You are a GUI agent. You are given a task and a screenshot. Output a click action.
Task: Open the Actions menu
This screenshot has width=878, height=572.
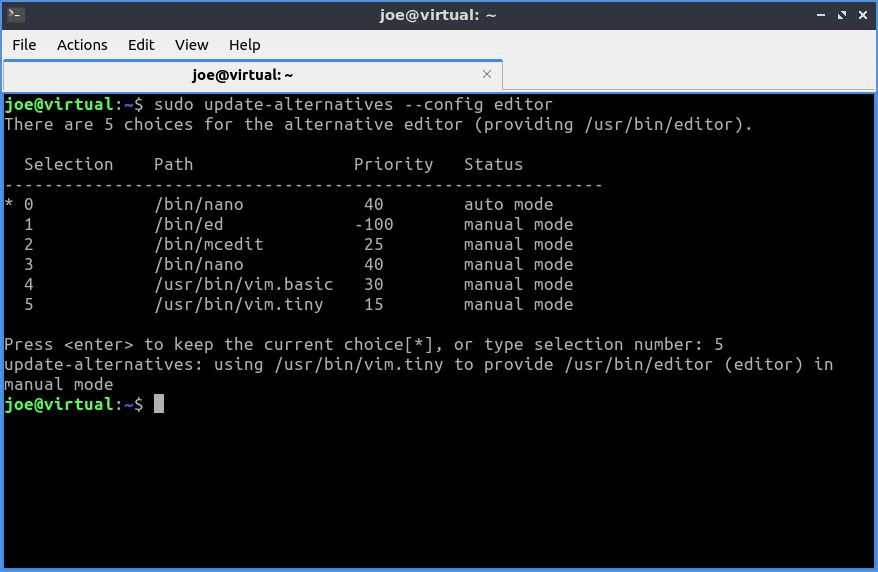point(82,45)
